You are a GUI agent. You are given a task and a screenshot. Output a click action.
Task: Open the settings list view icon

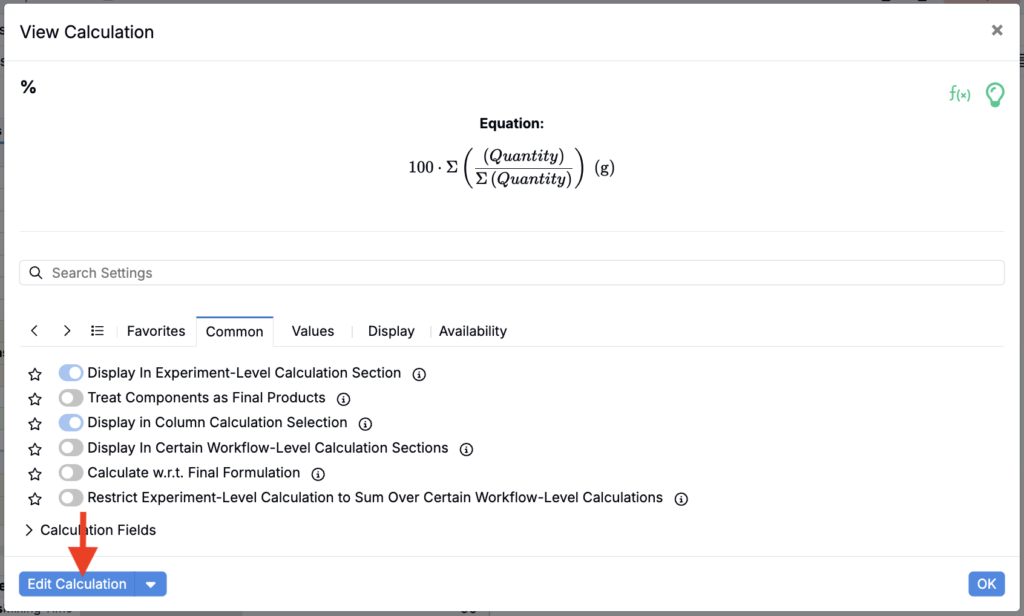coord(97,331)
